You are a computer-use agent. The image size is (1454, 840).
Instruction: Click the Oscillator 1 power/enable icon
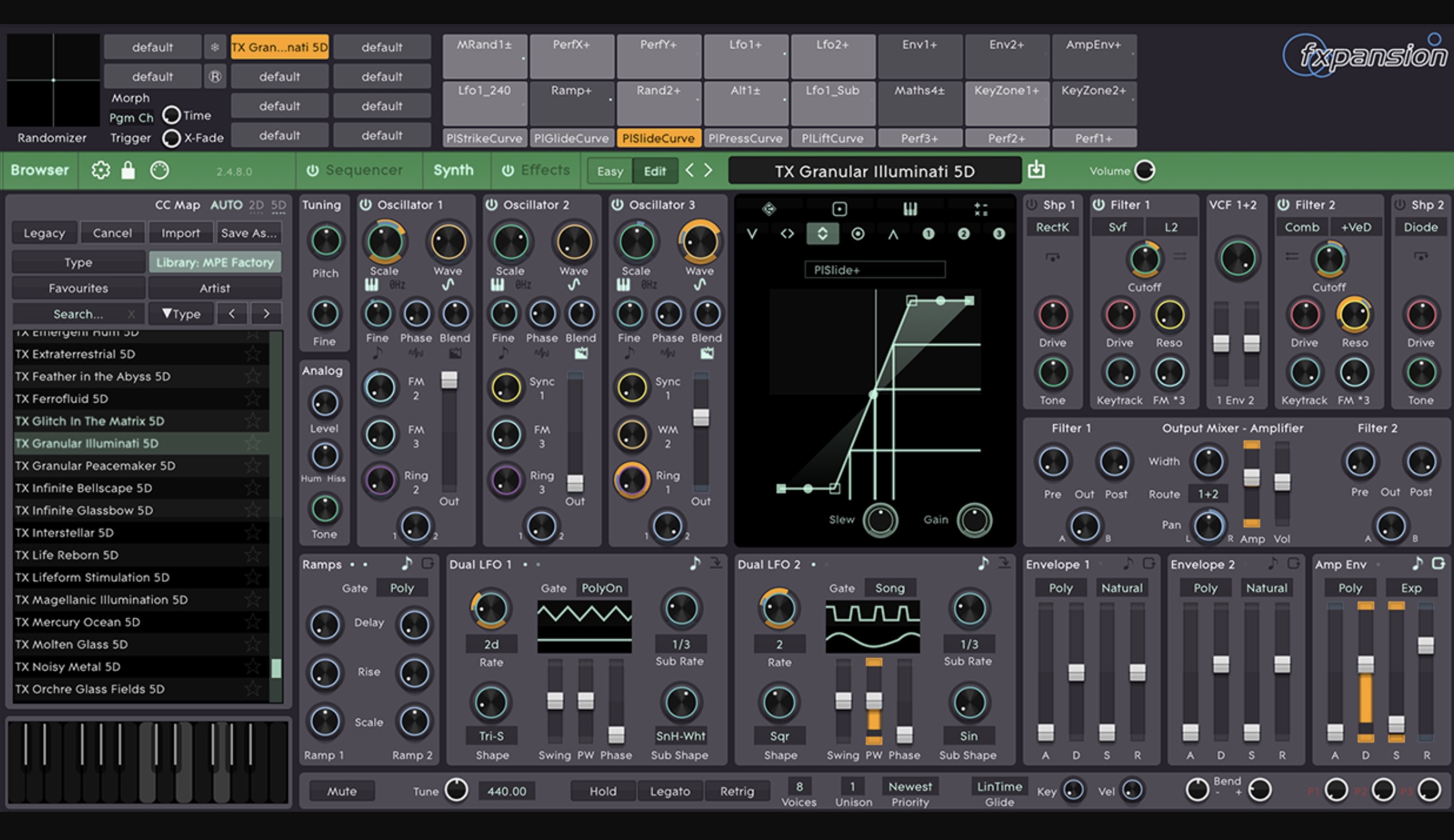pos(371,206)
